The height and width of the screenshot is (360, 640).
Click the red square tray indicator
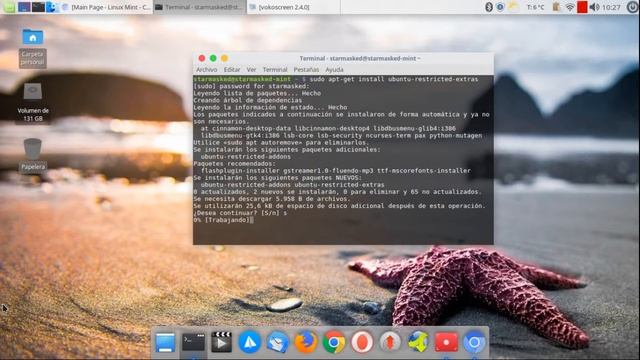click(582, 7)
